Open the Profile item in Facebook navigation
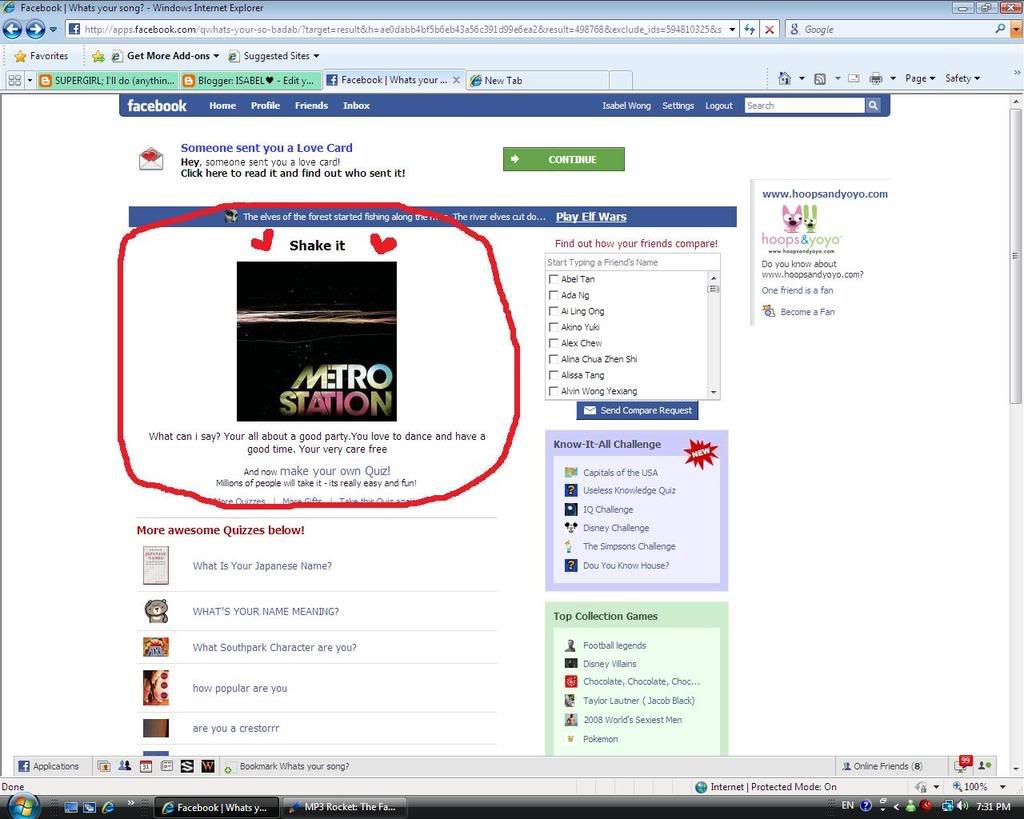Viewport: 1024px width, 819px height. click(x=265, y=105)
